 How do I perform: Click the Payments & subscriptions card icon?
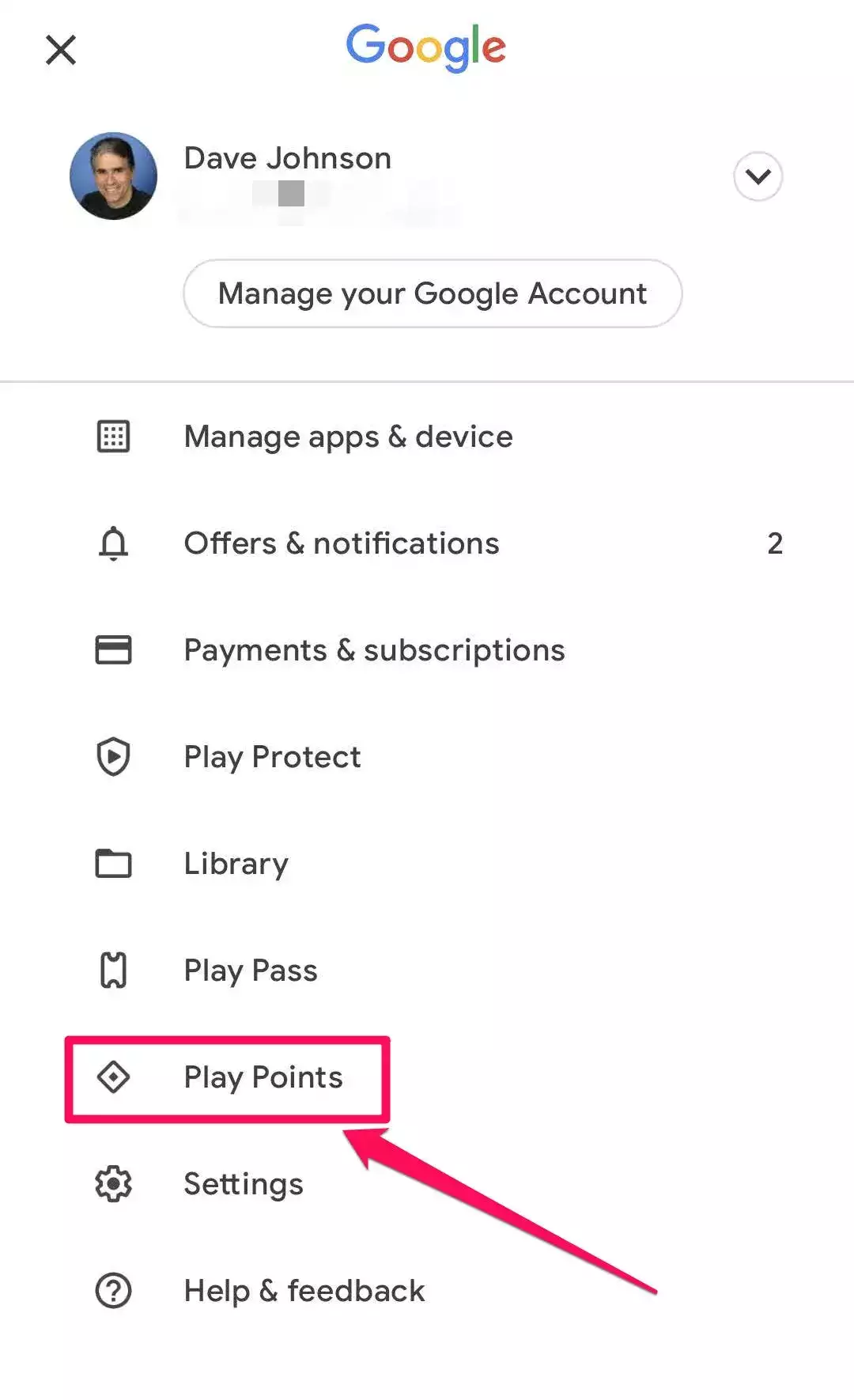tap(113, 650)
